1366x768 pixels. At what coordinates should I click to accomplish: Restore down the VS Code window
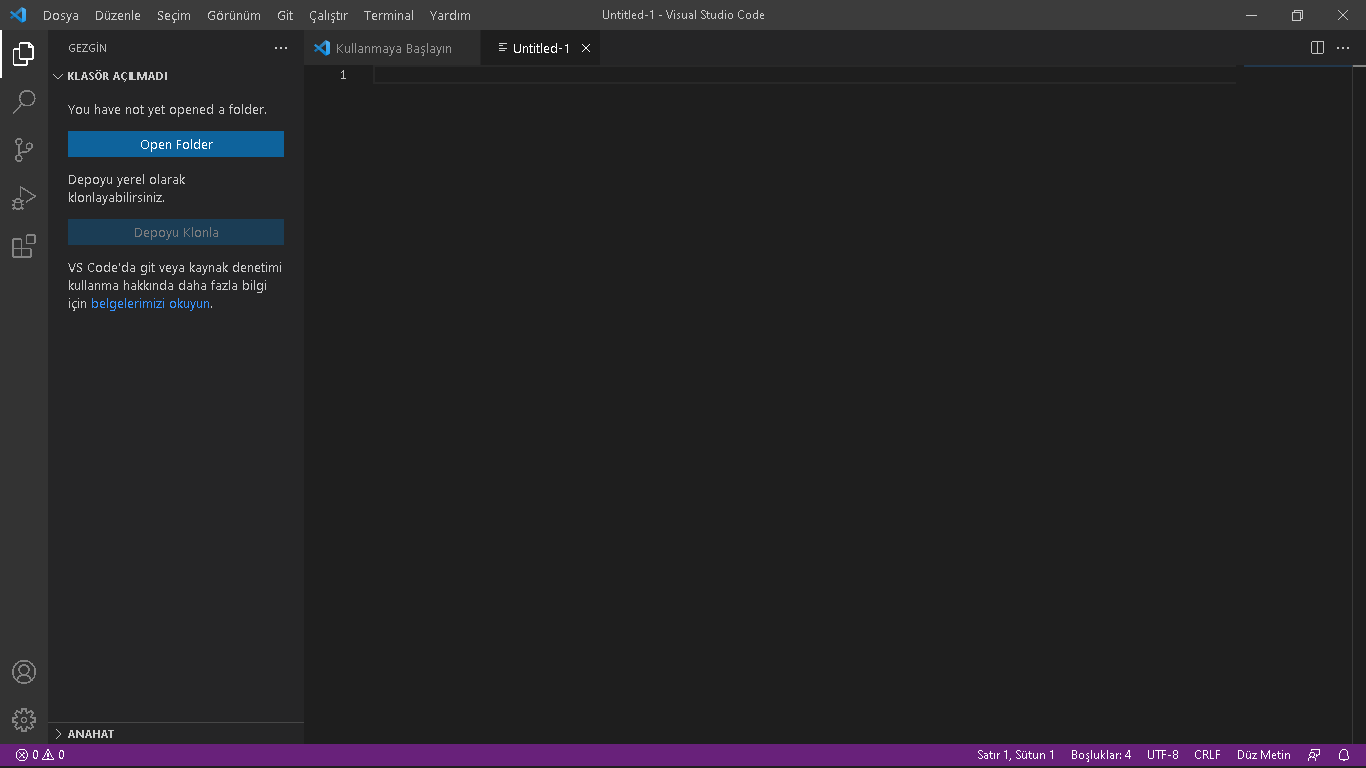pos(1298,15)
